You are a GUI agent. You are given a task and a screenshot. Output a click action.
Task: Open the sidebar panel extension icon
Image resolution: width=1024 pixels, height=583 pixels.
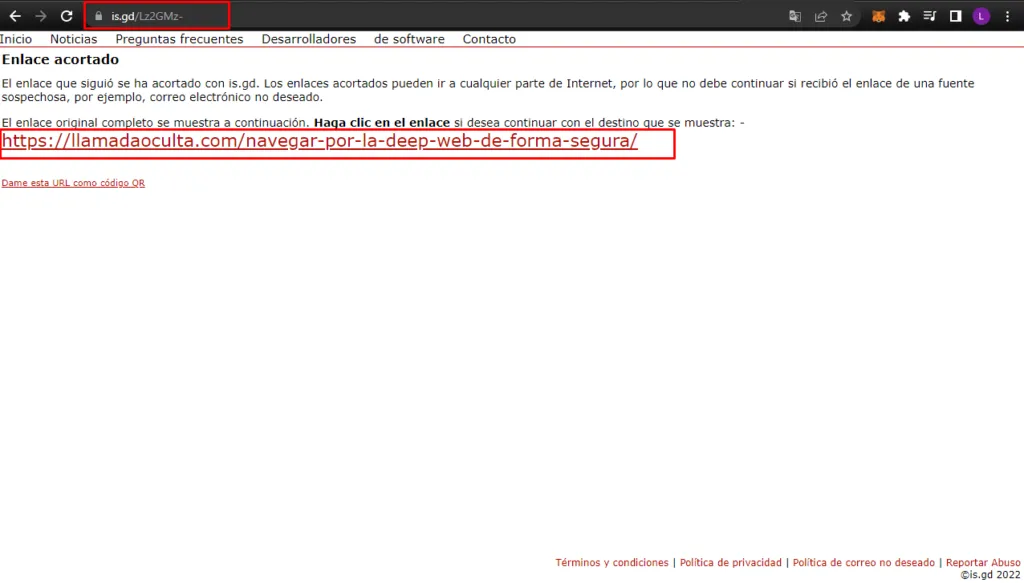click(957, 15)
